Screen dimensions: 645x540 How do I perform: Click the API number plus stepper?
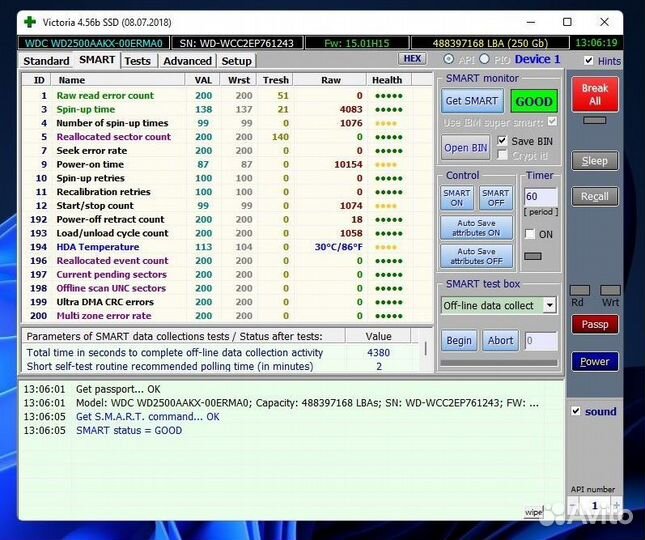click(x=616, y=506)
